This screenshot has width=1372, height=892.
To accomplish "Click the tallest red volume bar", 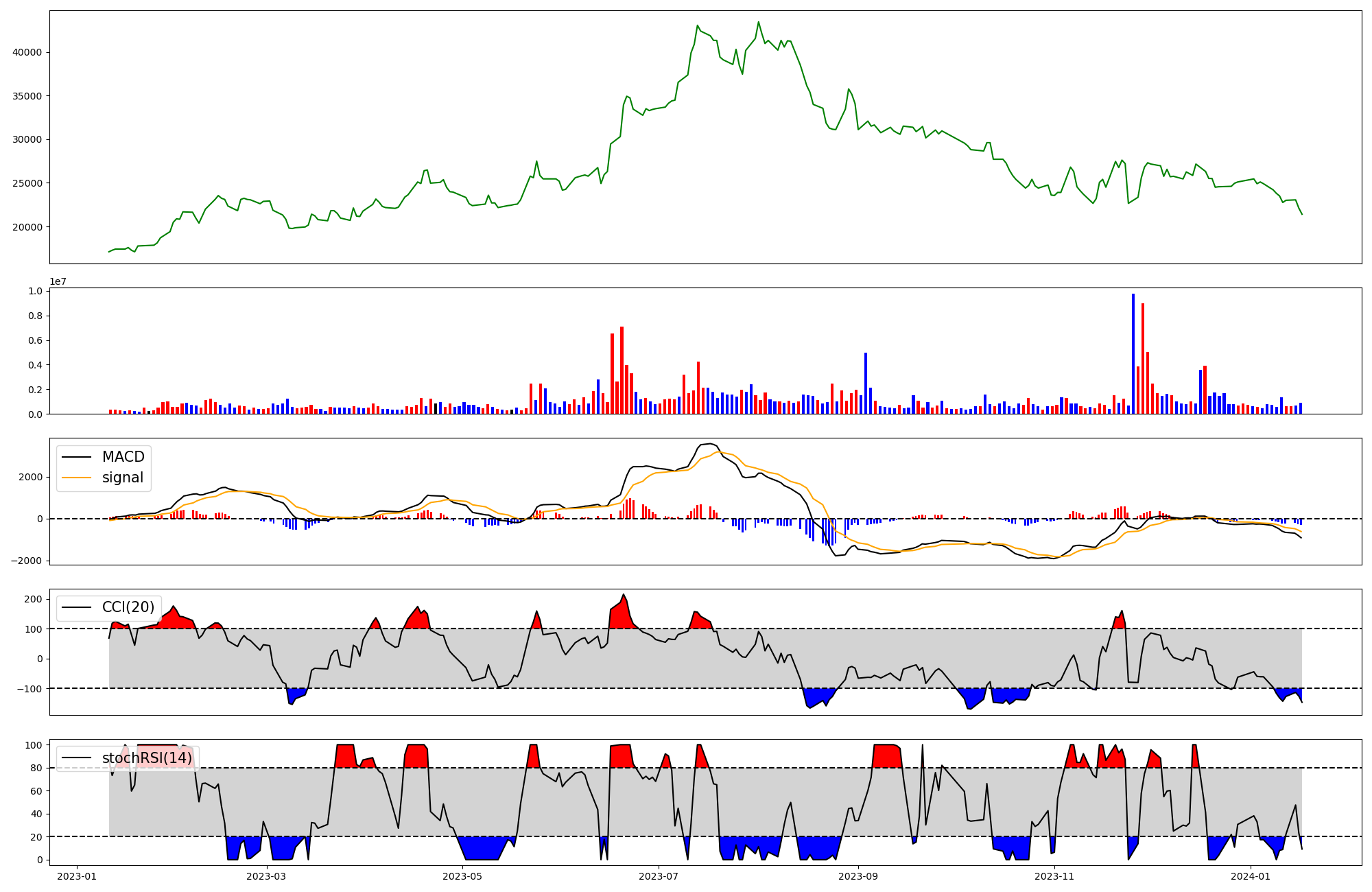I will click(1143, 358).
